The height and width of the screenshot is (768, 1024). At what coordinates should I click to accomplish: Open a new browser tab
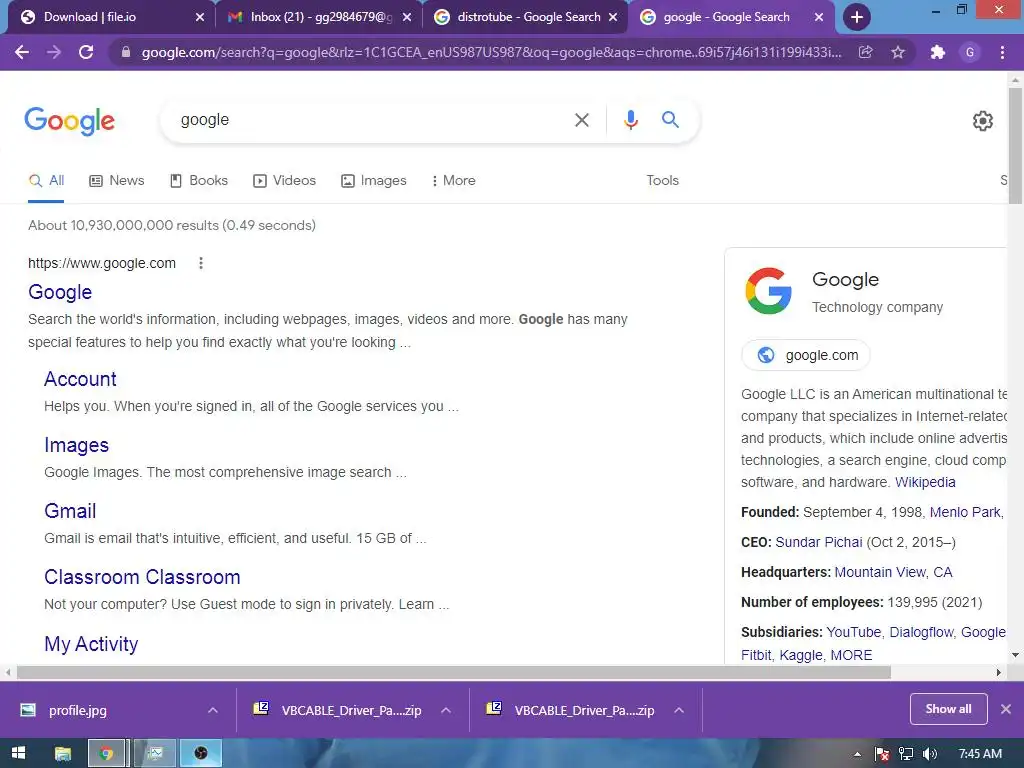pos(857,17)
